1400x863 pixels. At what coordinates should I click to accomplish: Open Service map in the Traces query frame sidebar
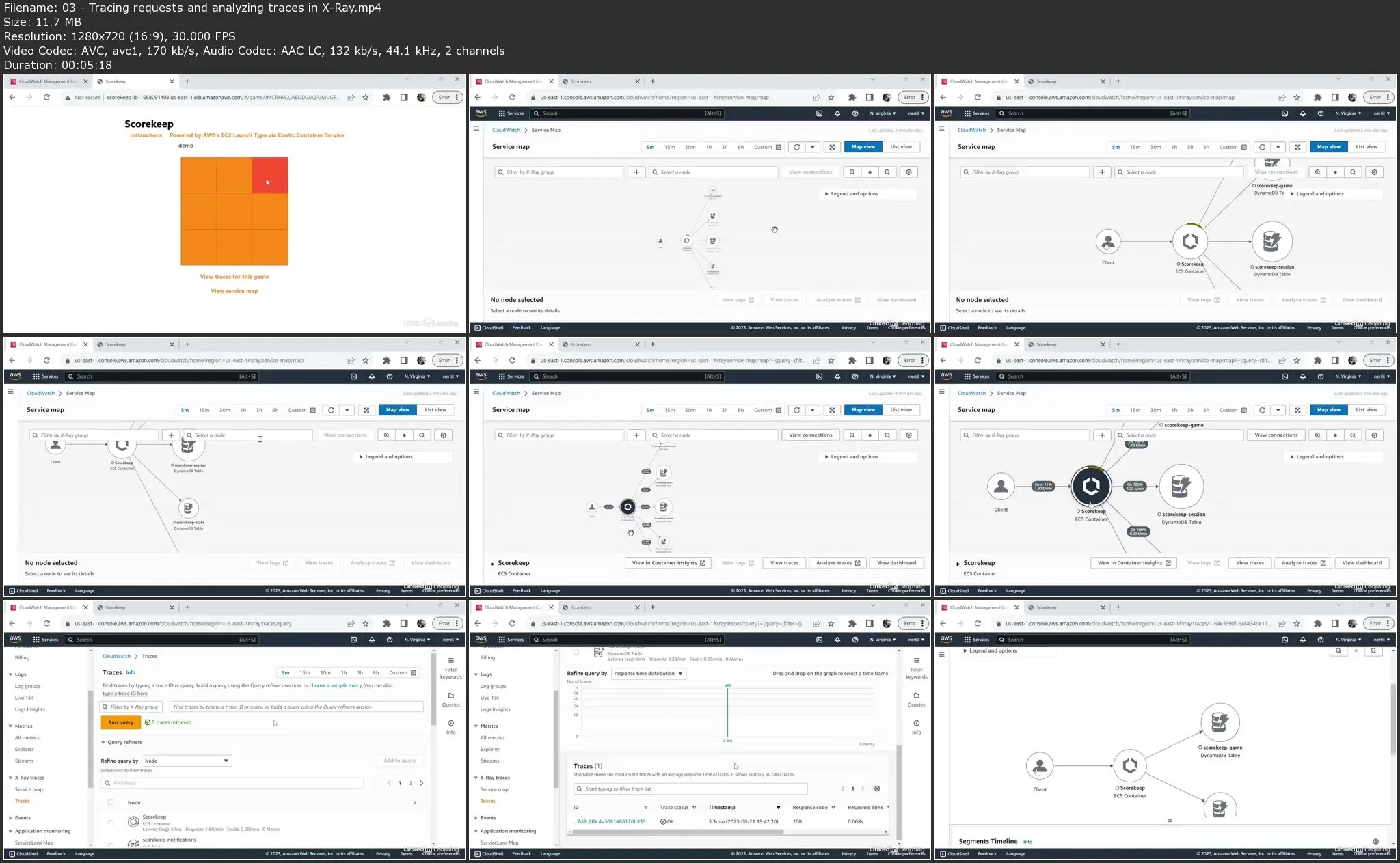(29, 790)
